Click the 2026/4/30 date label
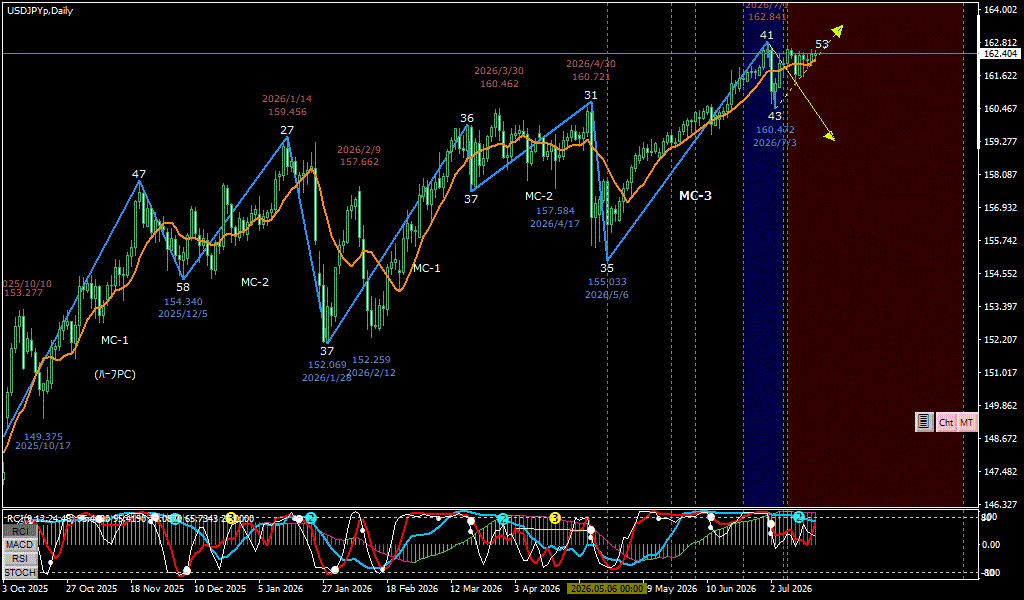 591,63
